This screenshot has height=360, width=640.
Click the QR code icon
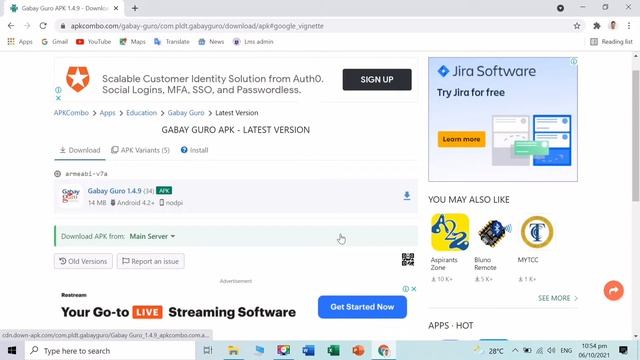pyautogui.click(x=408, y=260)
